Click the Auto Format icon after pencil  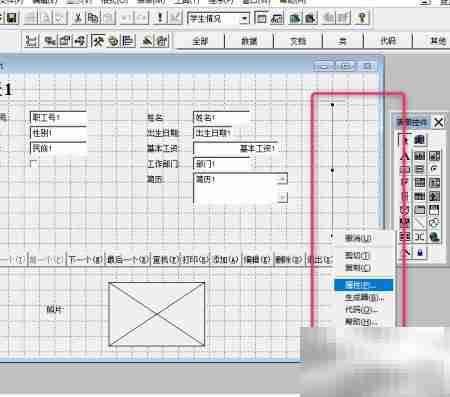click(162, 41)
